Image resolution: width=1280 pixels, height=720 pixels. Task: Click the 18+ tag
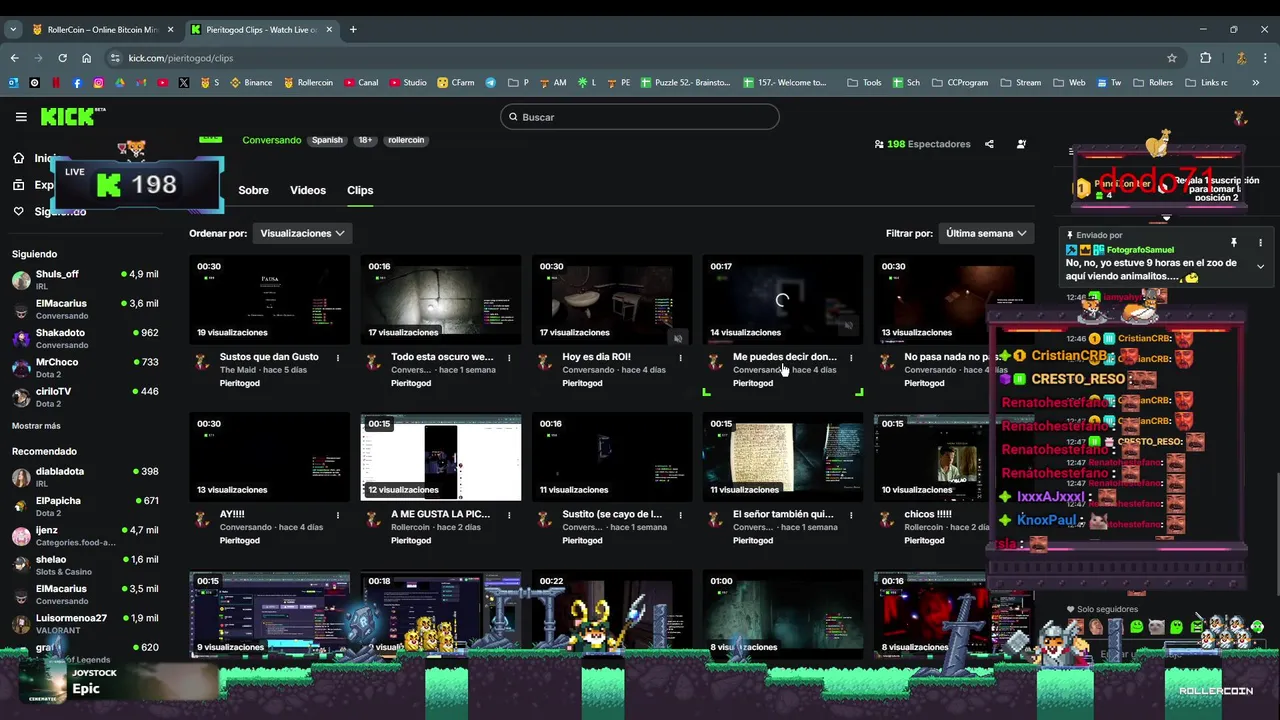pos(366,140)
